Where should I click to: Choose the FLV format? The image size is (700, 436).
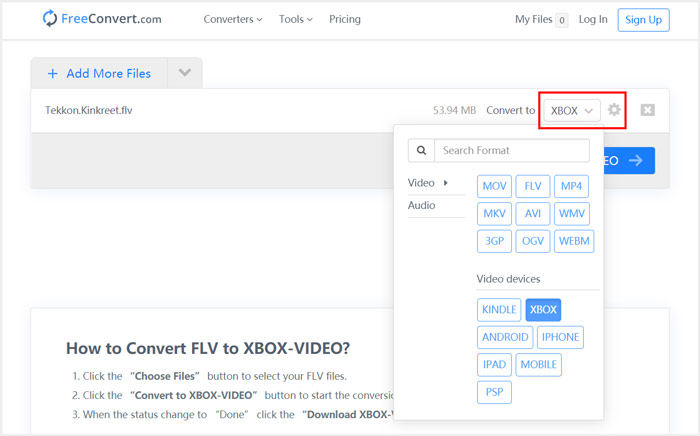coord(533,186)
